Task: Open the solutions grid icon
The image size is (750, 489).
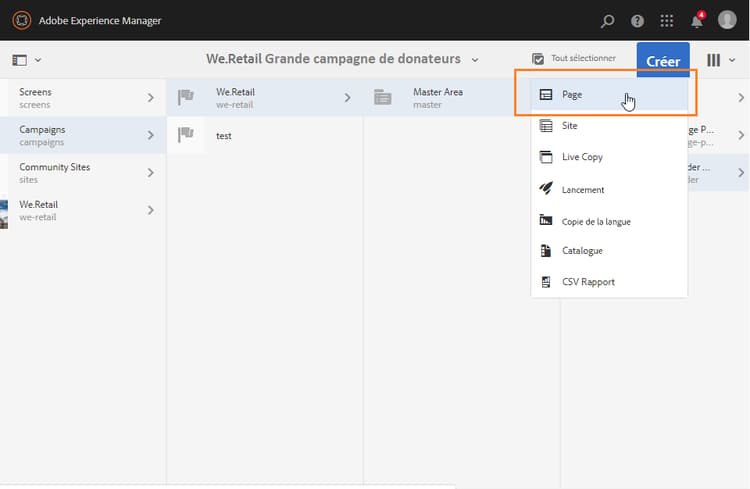Action: click(667, 21)
